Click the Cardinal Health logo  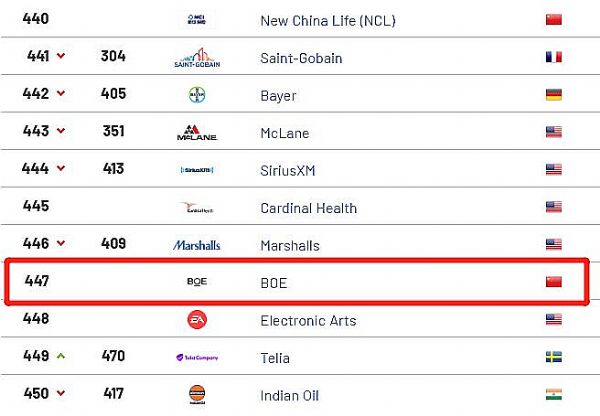(x=197, y=208)
